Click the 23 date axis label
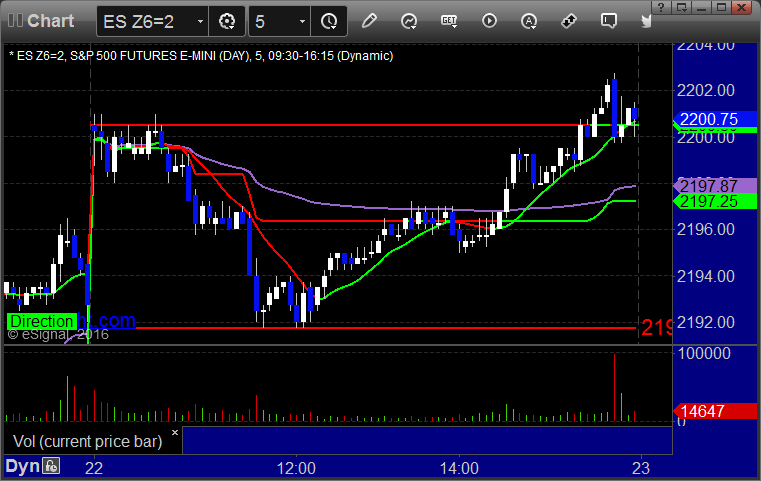Viewport: 761px width, 481px height. click(x=641, y=468)
